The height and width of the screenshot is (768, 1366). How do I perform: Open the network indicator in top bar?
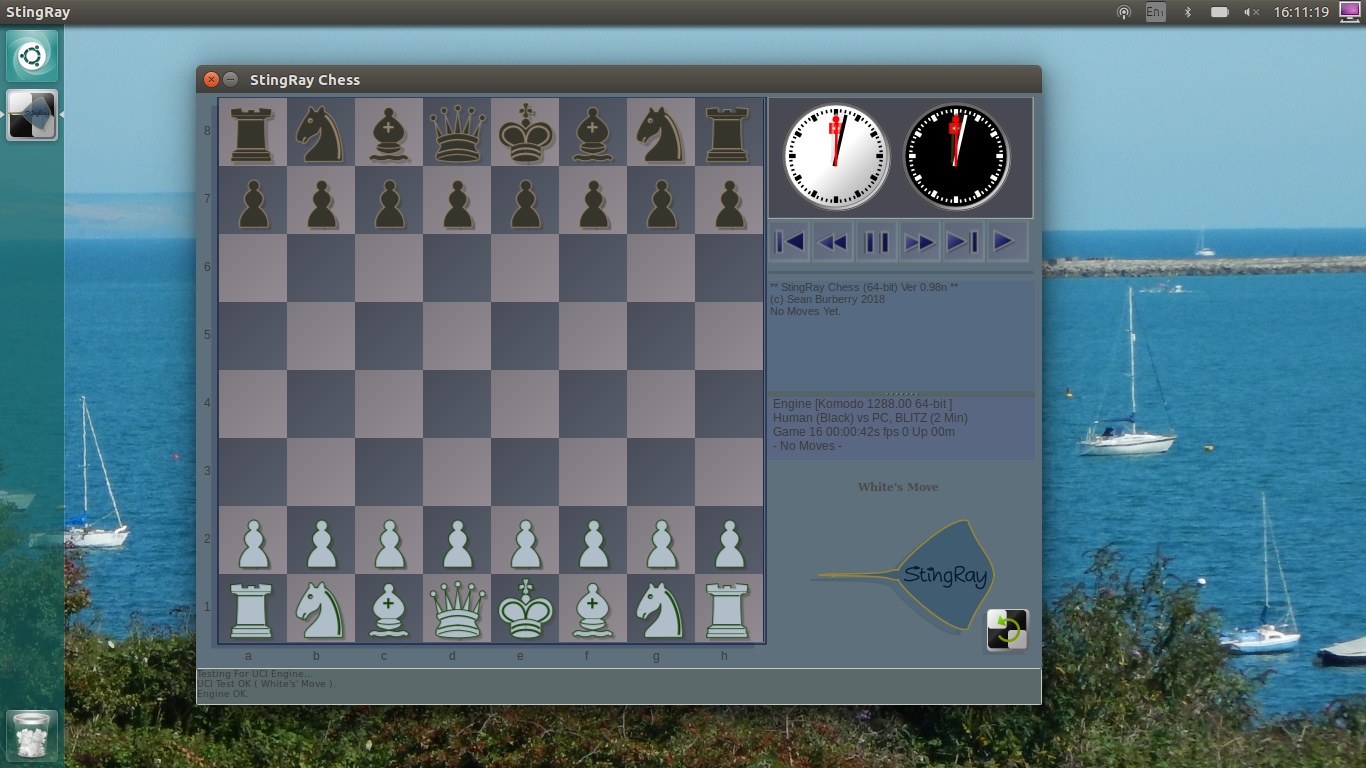tap(1124, 12)
